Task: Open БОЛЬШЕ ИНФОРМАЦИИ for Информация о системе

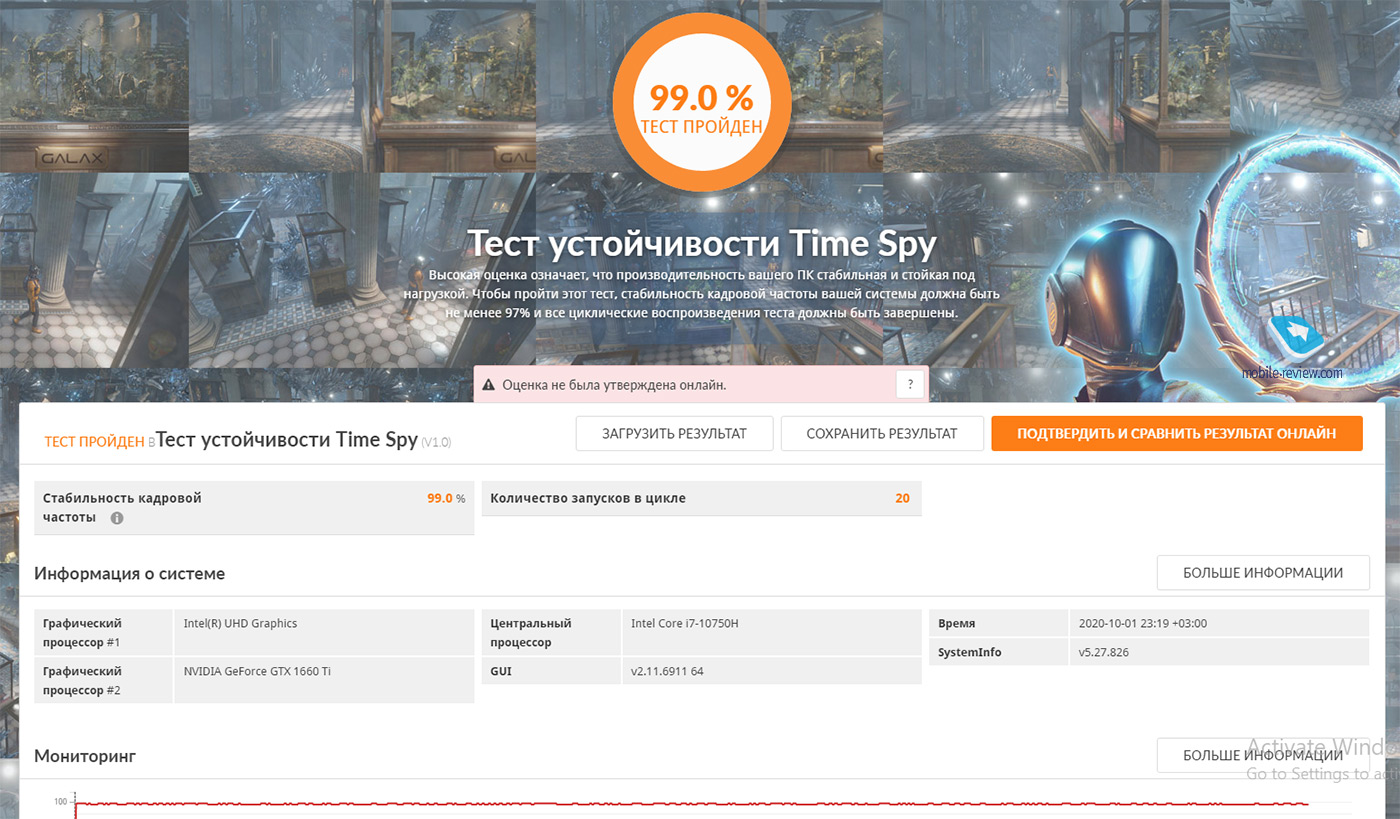Action: pyautogui.click(x=1263, y=573)
